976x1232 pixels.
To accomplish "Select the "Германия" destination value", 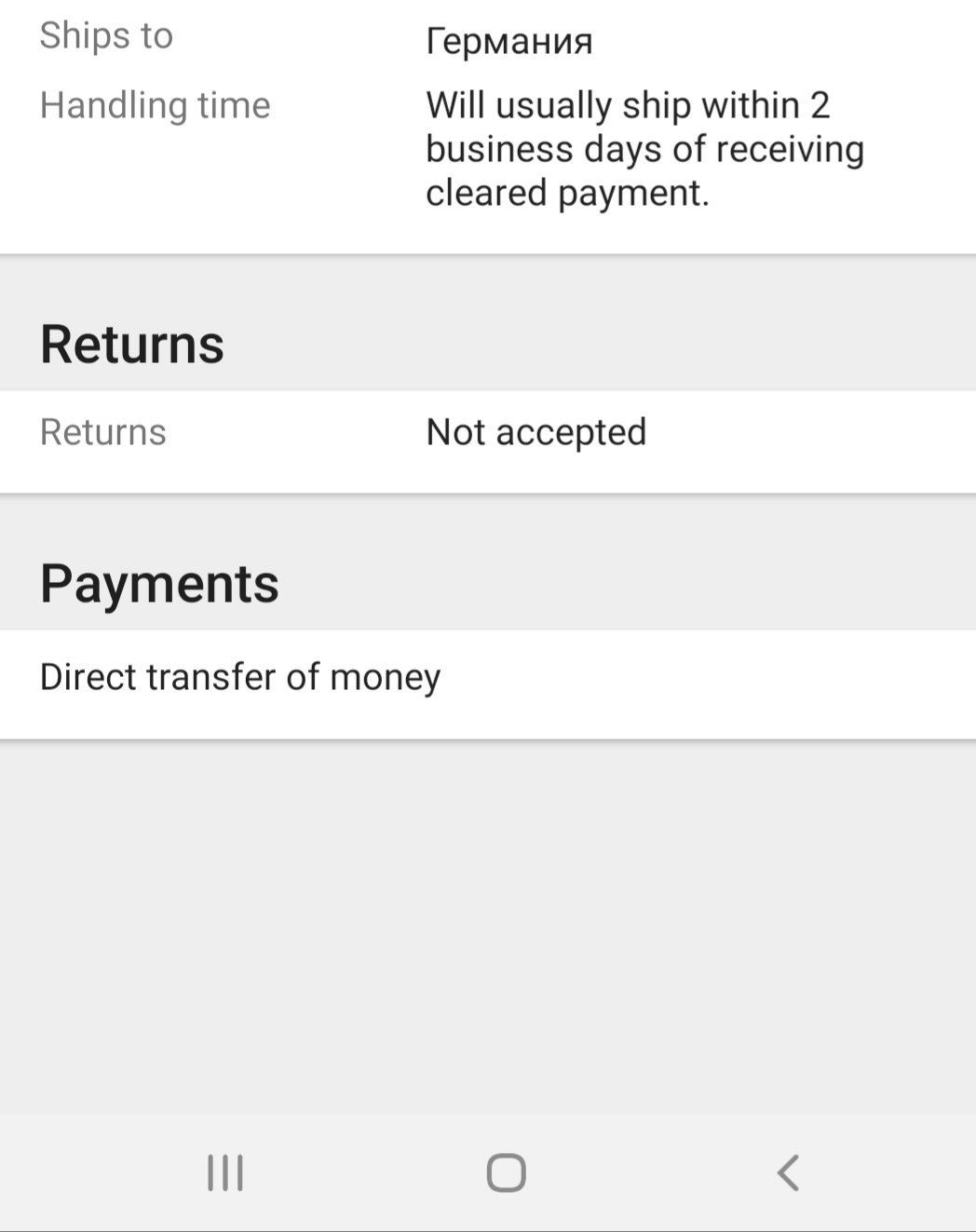I will [x=508, y=41].
